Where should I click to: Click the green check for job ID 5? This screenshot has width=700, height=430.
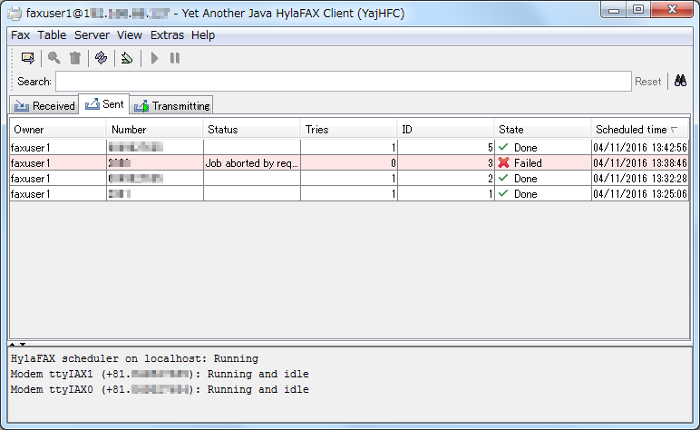(504, 147)
